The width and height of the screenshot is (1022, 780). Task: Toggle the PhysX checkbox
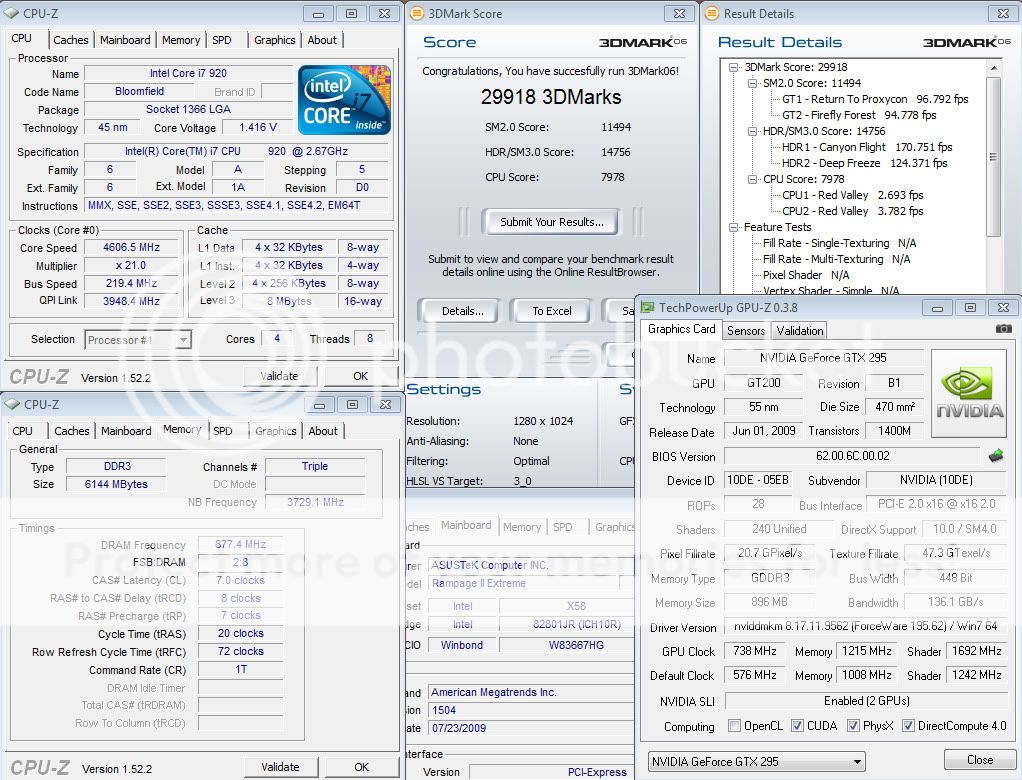pyautogui.click(x=853, y=725)
